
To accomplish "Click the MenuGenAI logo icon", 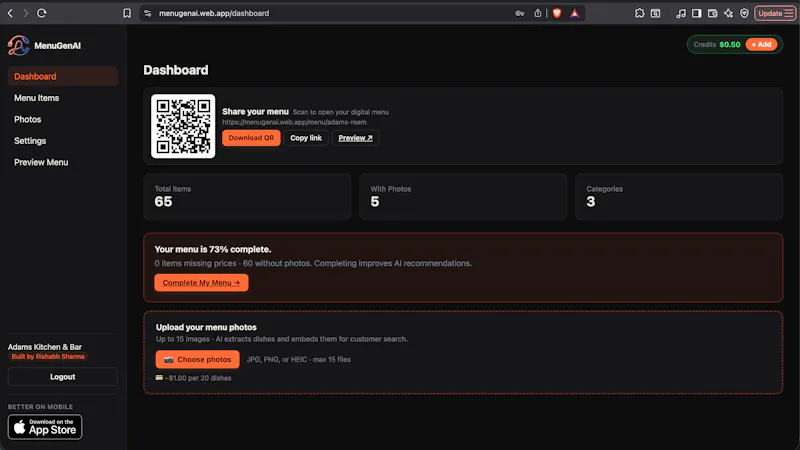I will coord(18,45).
